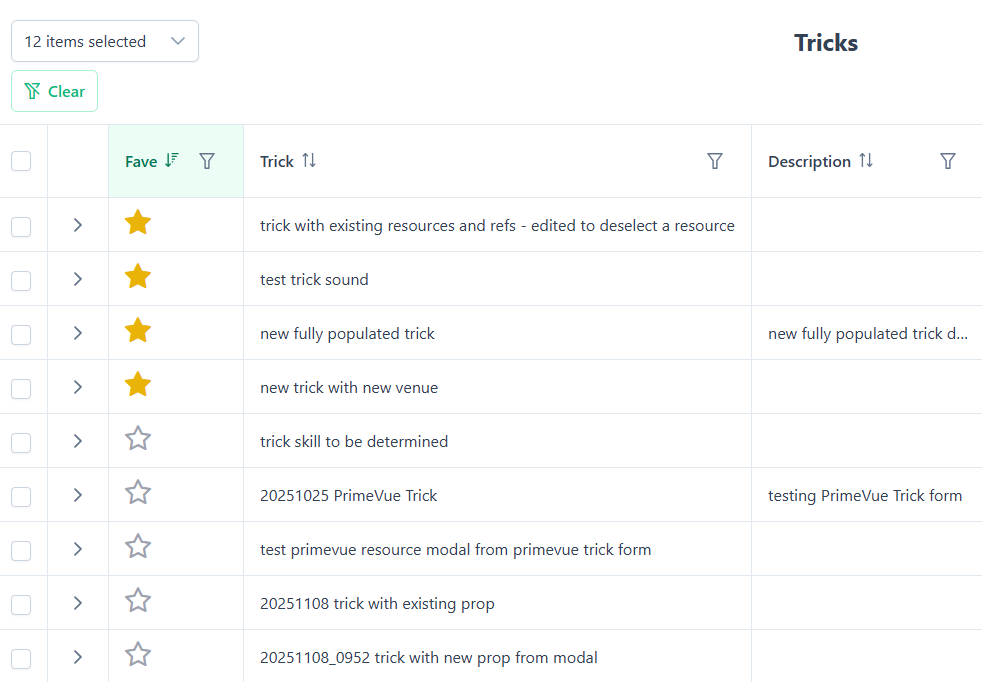The height and width of the screenshot is (682, 982).
Task: Click the Fave column header
Action: 142,162
